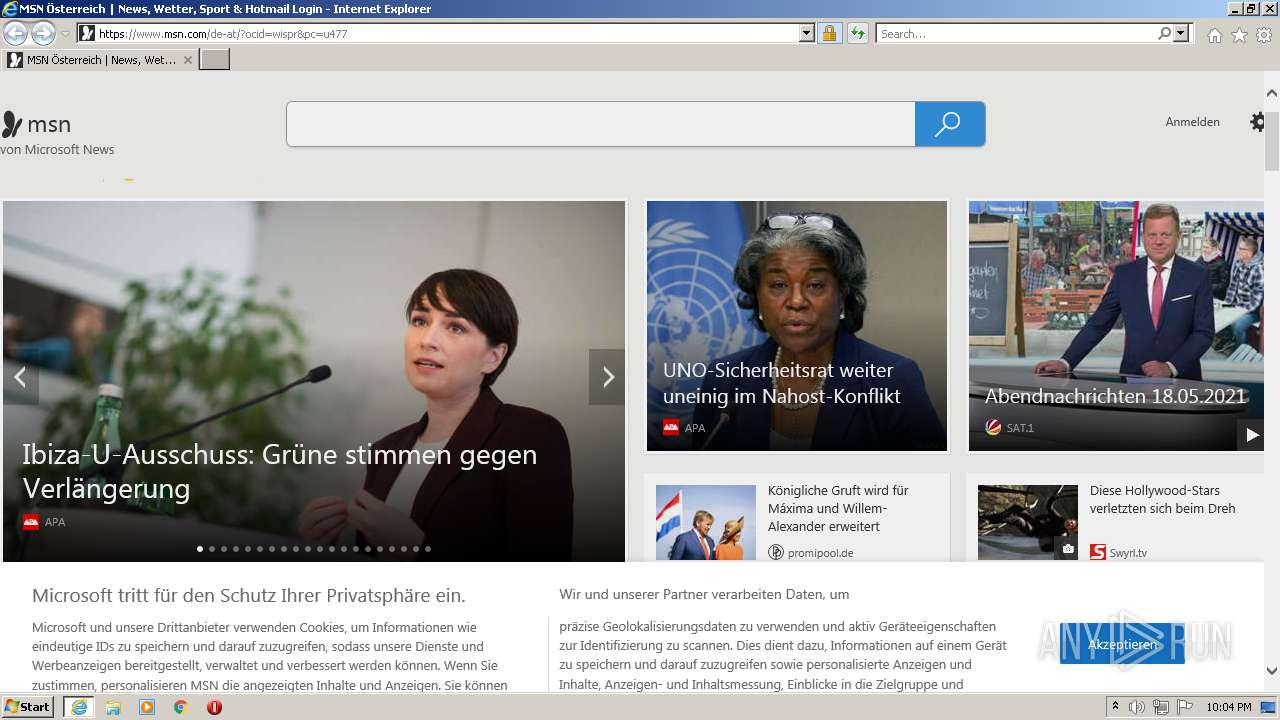1280x720 pixels.
Task: Open Chrome taskbar icon
Action: point(180,707)
